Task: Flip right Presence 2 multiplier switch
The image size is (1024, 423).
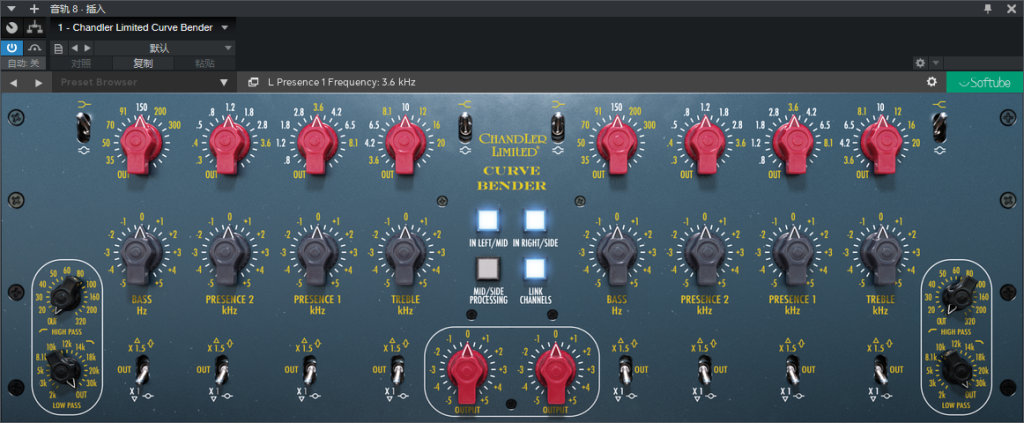Action: coord(704,370)
